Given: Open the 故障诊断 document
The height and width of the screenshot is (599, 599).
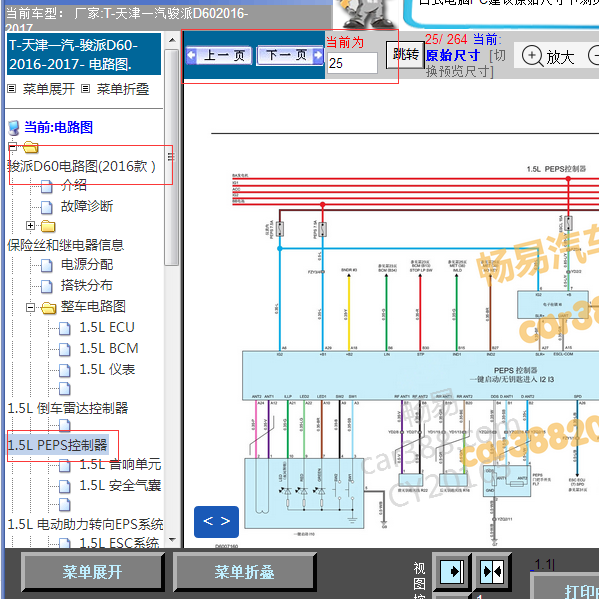Looking at the screenshot, I should click(87, 206).
